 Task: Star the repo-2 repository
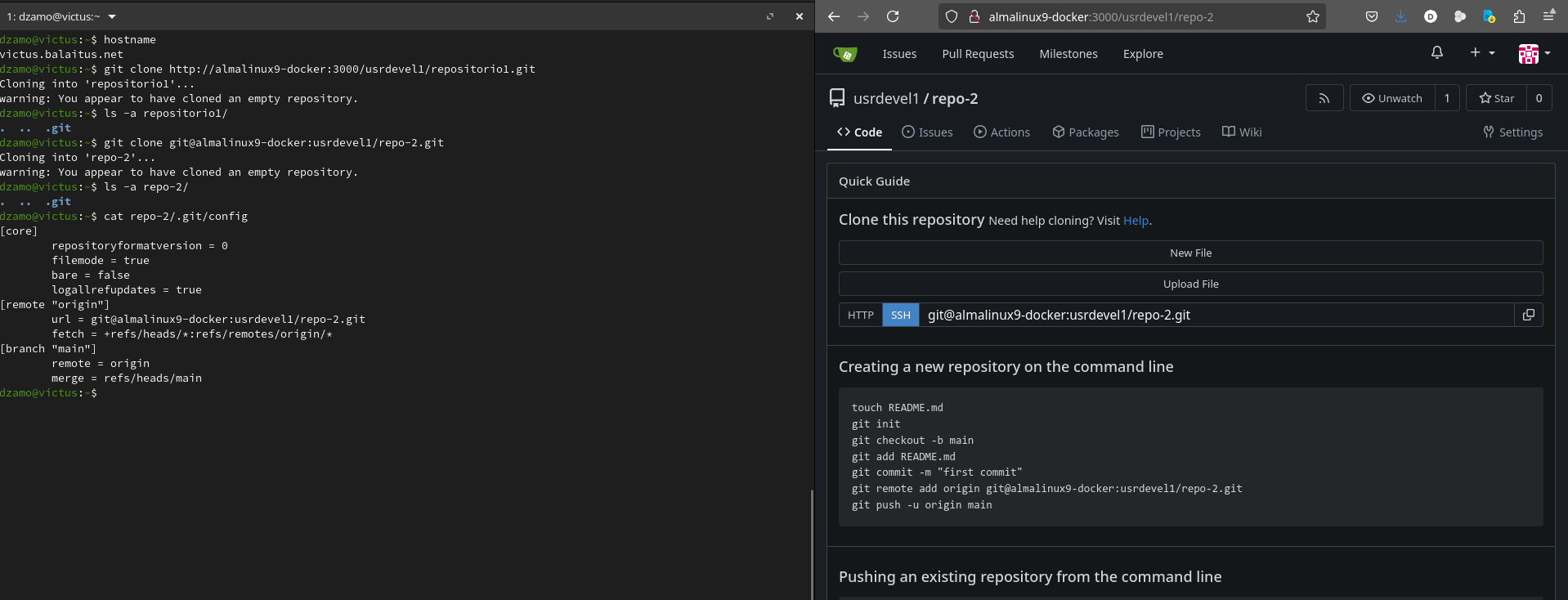click(1496, 98)
